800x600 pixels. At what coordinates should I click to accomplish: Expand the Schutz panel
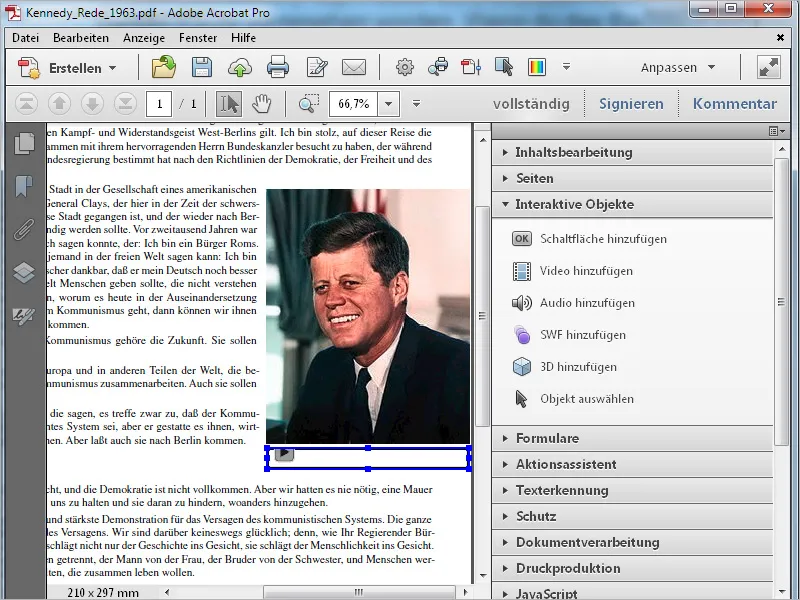point(632,516)
